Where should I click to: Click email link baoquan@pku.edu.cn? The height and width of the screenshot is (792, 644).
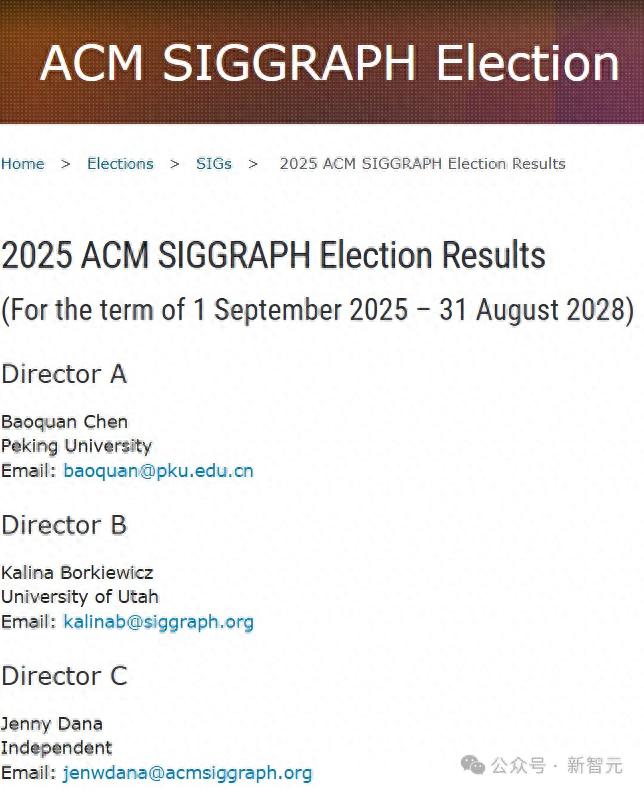click(158, 470)
